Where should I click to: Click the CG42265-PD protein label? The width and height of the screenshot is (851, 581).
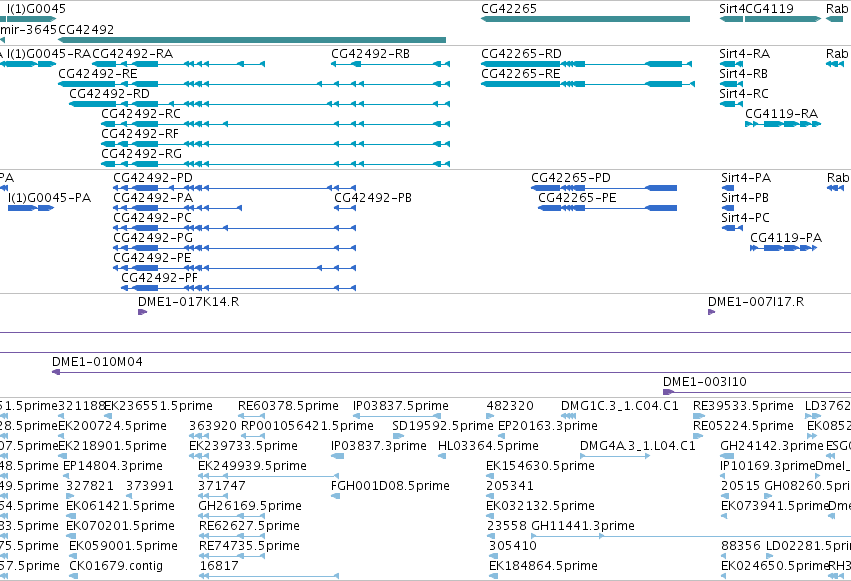point(571,178)
